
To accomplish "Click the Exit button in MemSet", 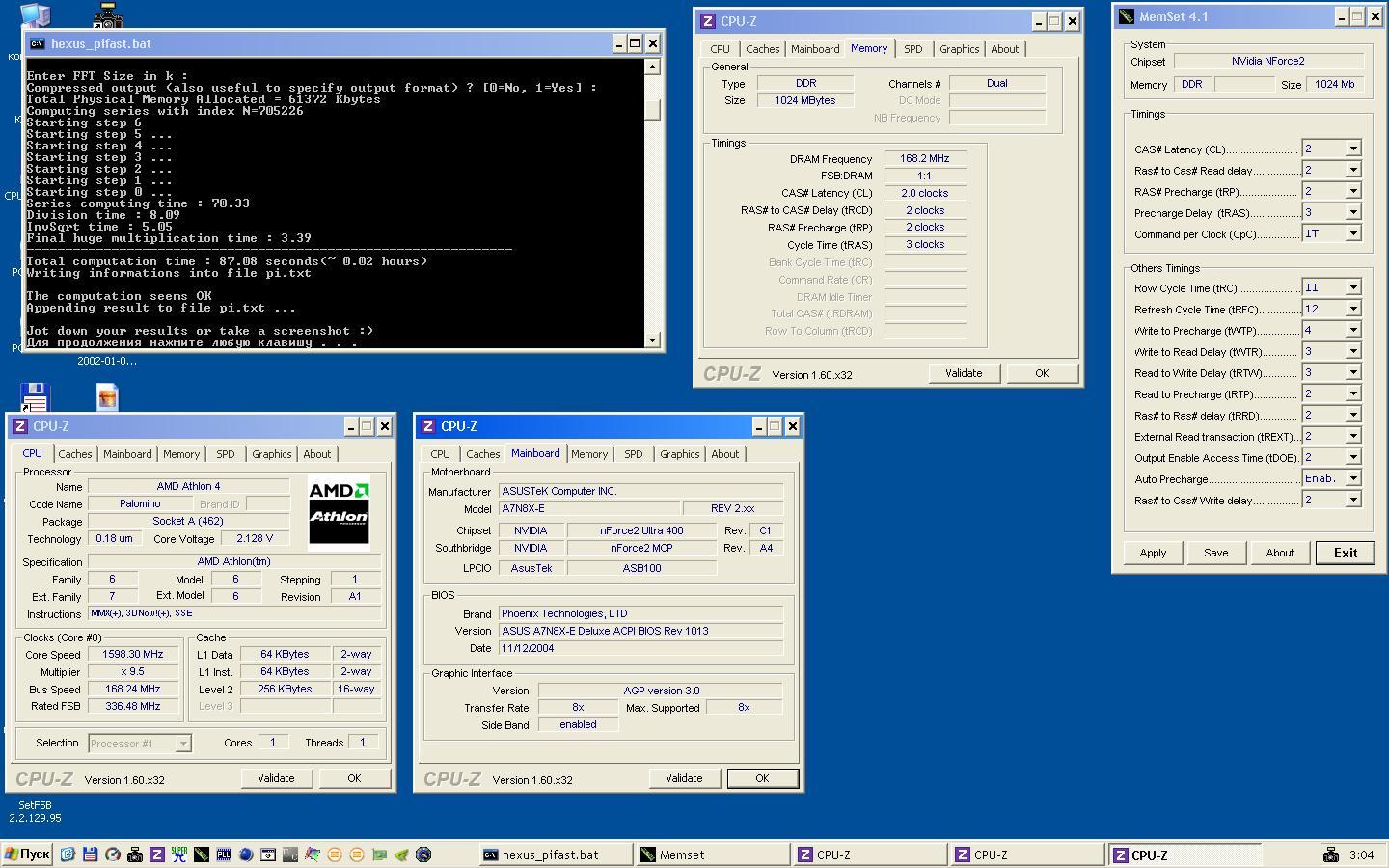I will (x=1345, y=553).
